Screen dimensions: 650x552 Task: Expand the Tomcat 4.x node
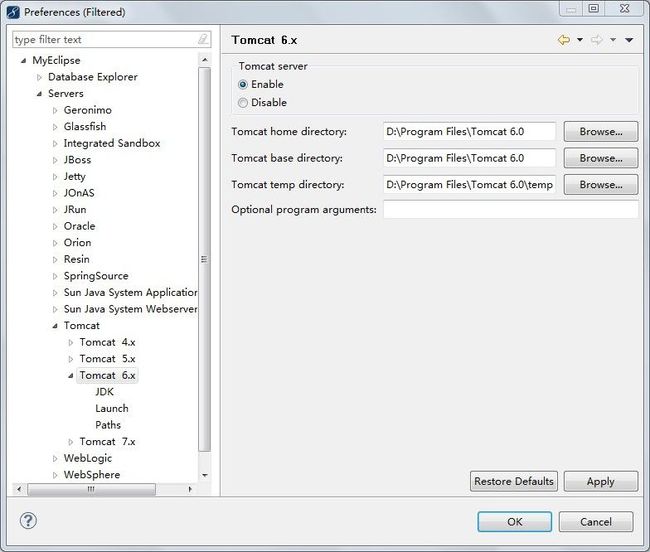pos(70,342)
